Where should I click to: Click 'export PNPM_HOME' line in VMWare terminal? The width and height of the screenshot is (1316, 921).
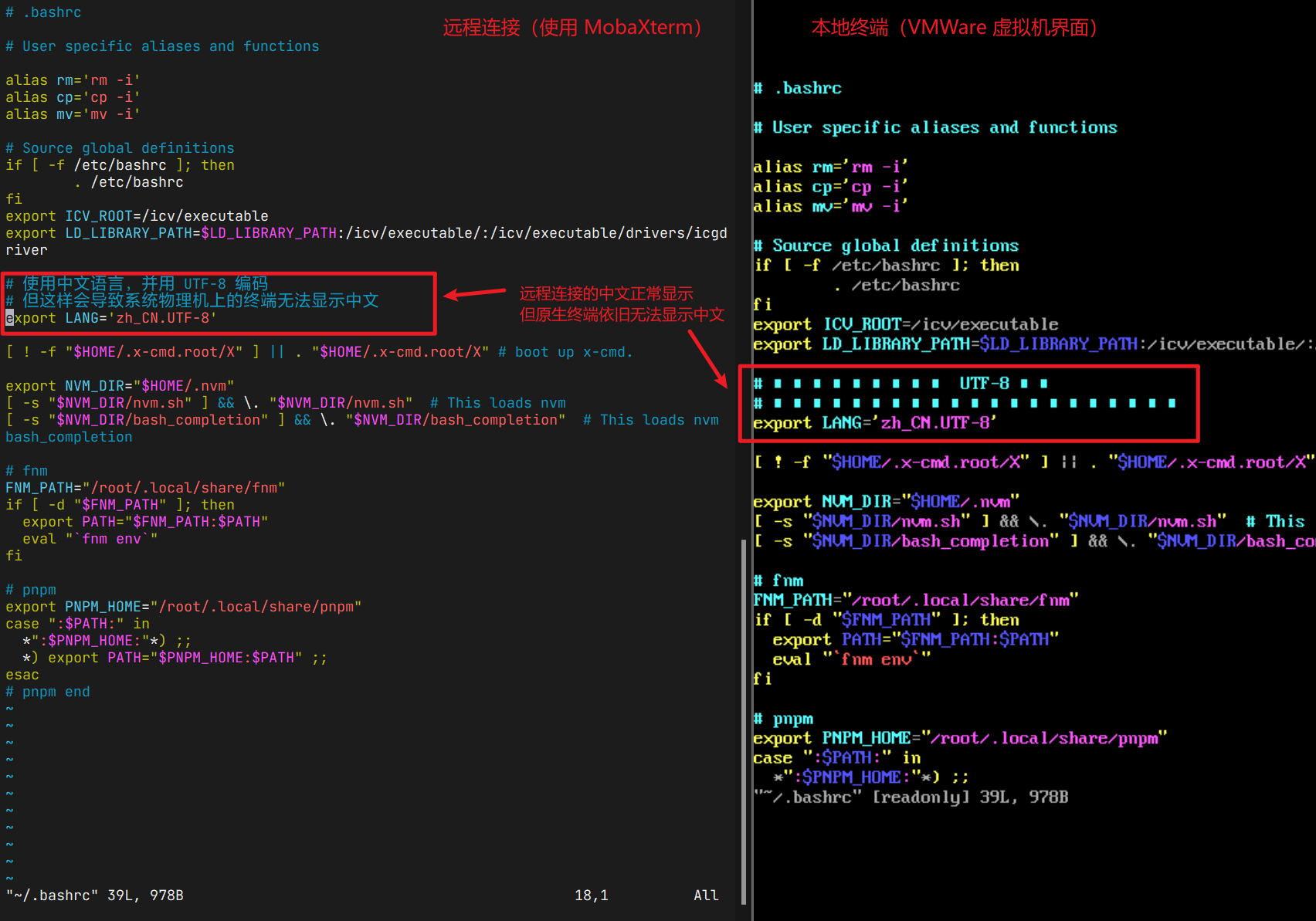click(960, 738)
